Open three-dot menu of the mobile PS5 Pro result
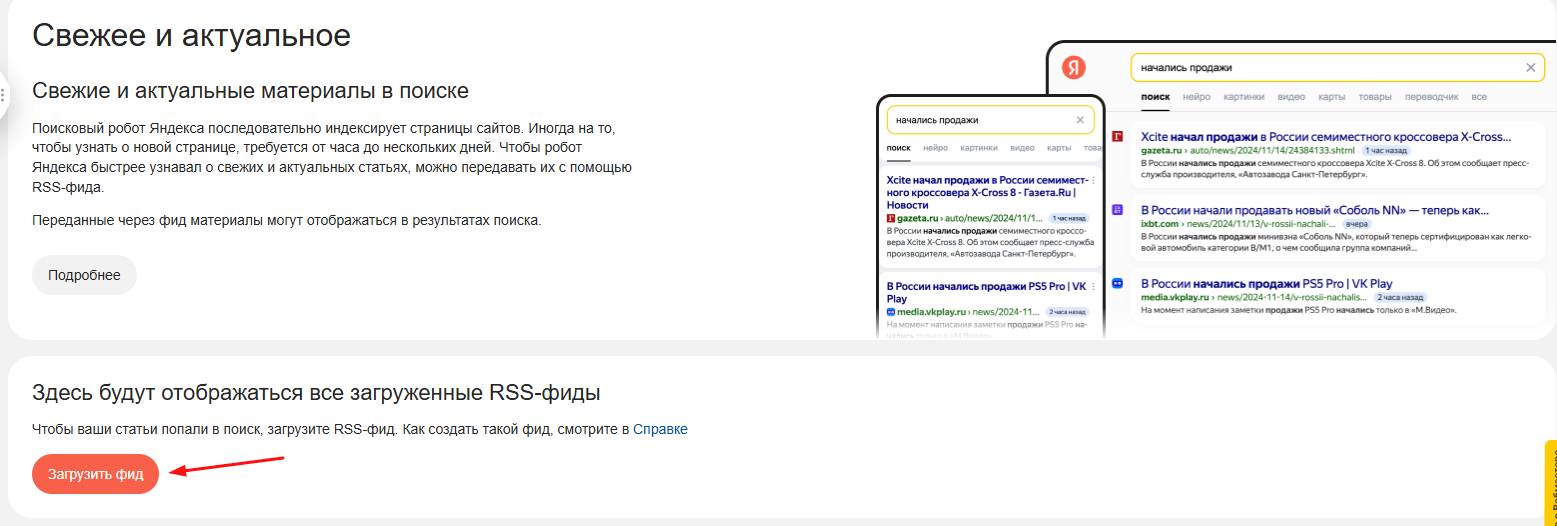 click(x=1093, y=285)
